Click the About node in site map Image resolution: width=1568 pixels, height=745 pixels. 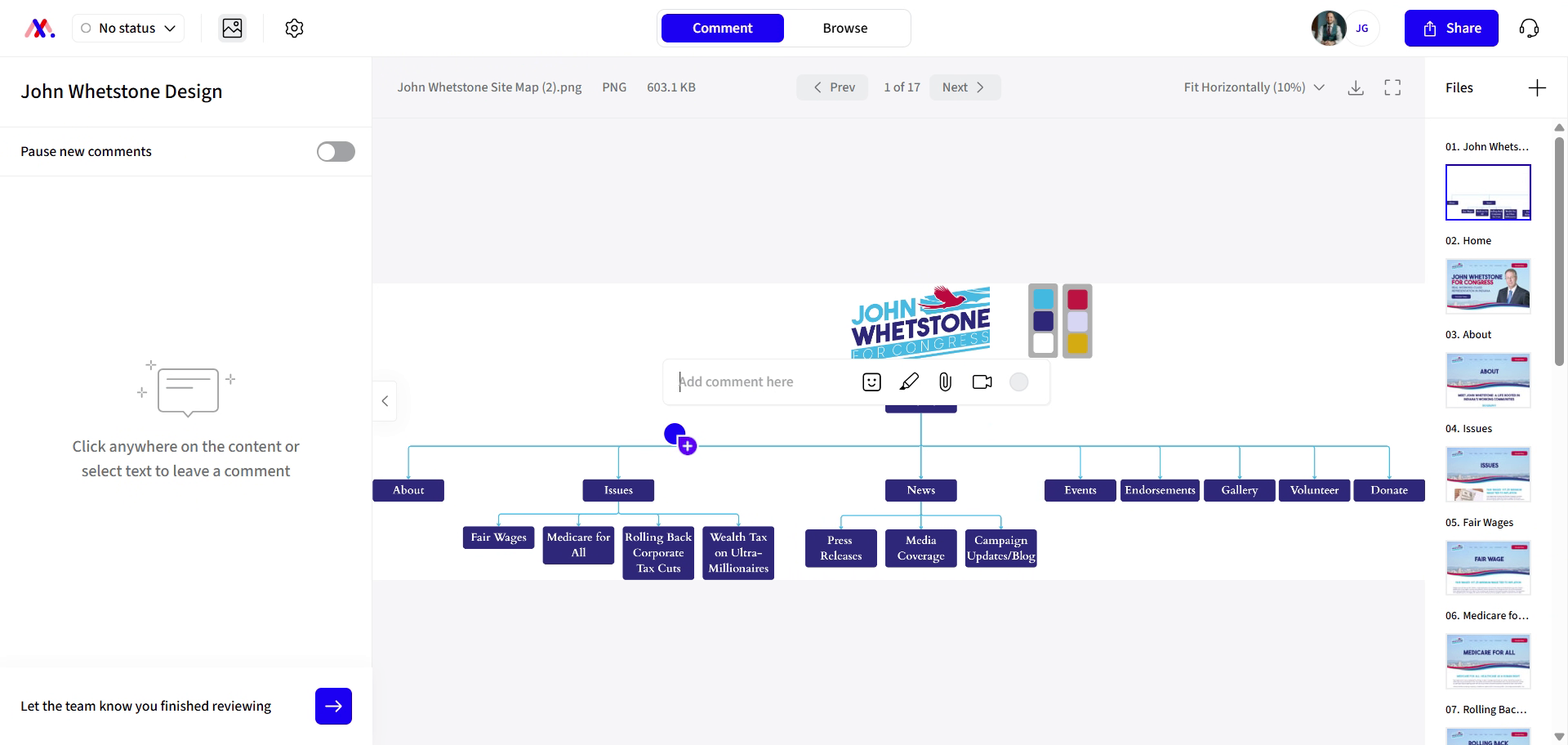click(x=408, y=490)
